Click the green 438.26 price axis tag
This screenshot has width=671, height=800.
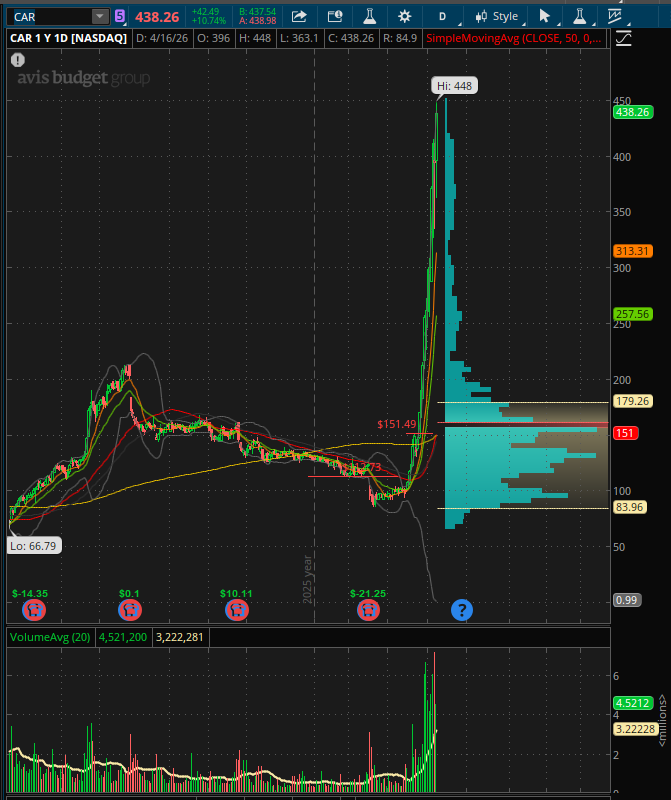pos(633,112)
